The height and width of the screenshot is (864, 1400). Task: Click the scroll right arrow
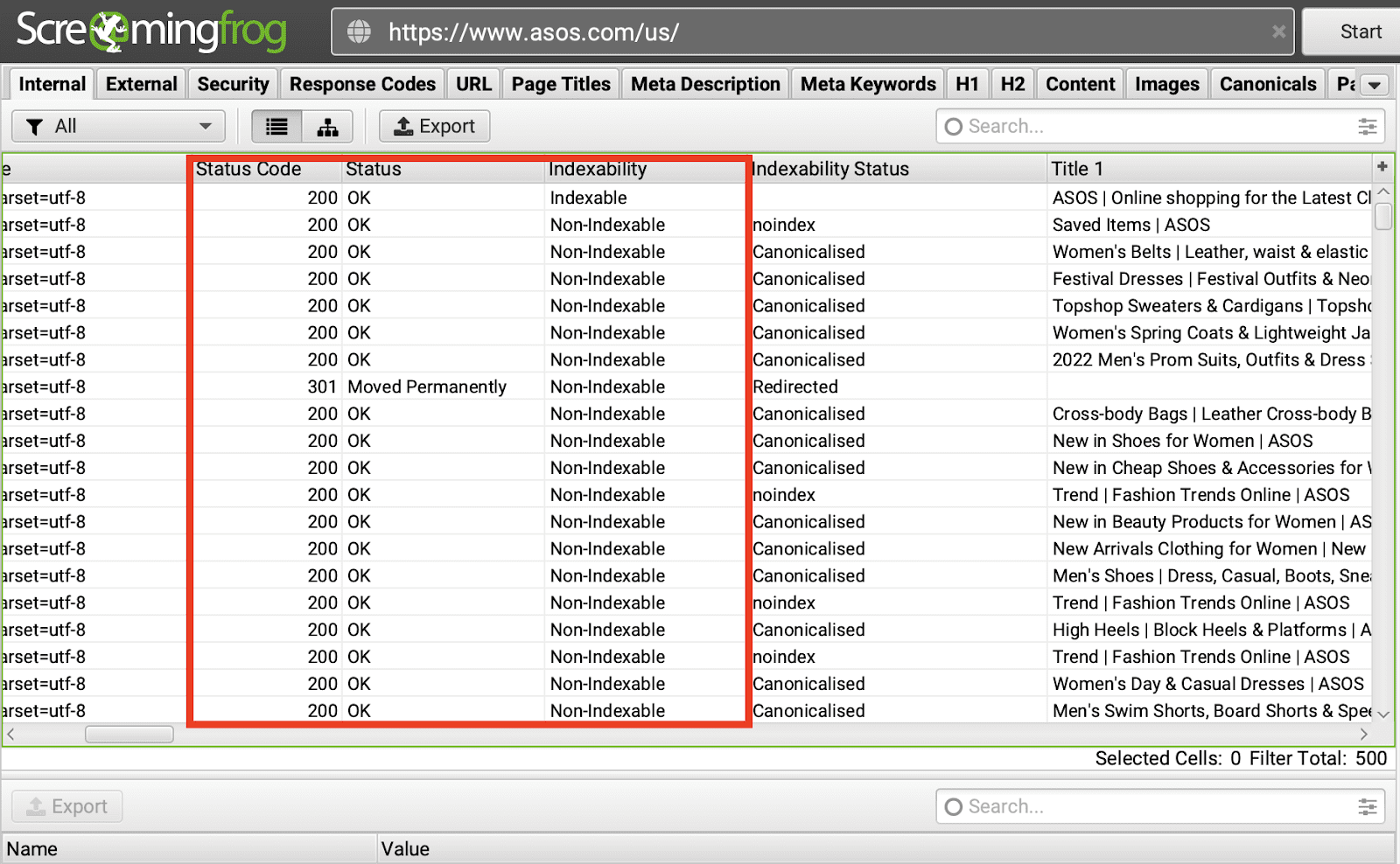[1363, 735]
